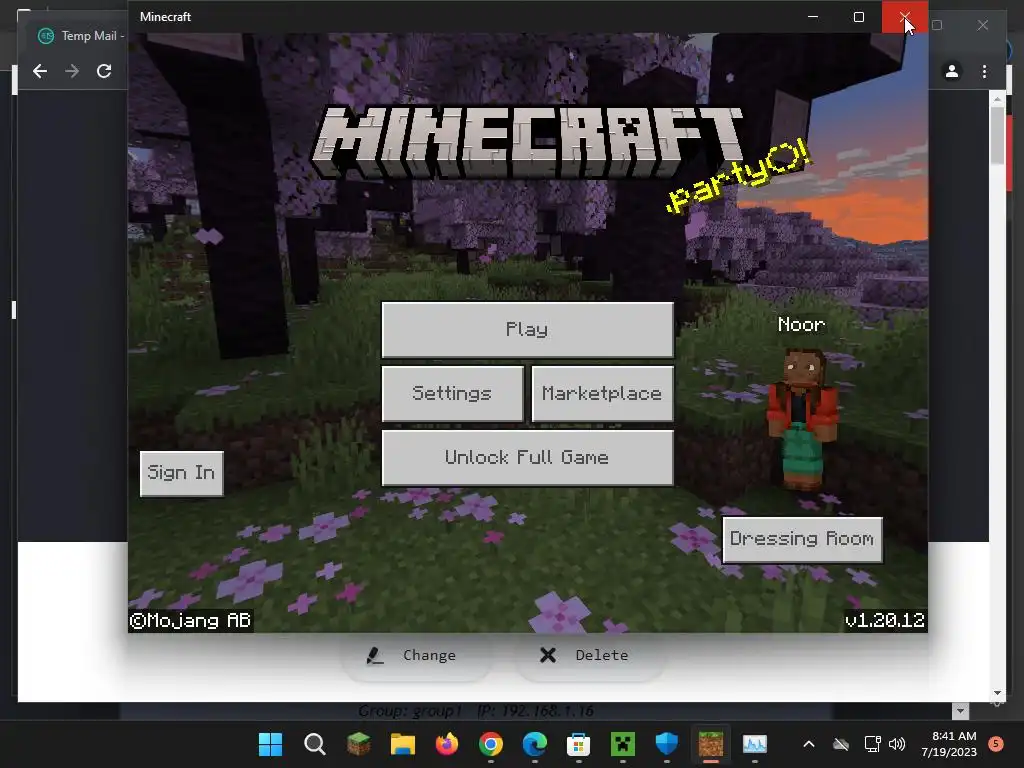Open the Creeper face Minecraft Launcher icon
The width and height of the screenshot is (1024, 768).
click(623, 744)
